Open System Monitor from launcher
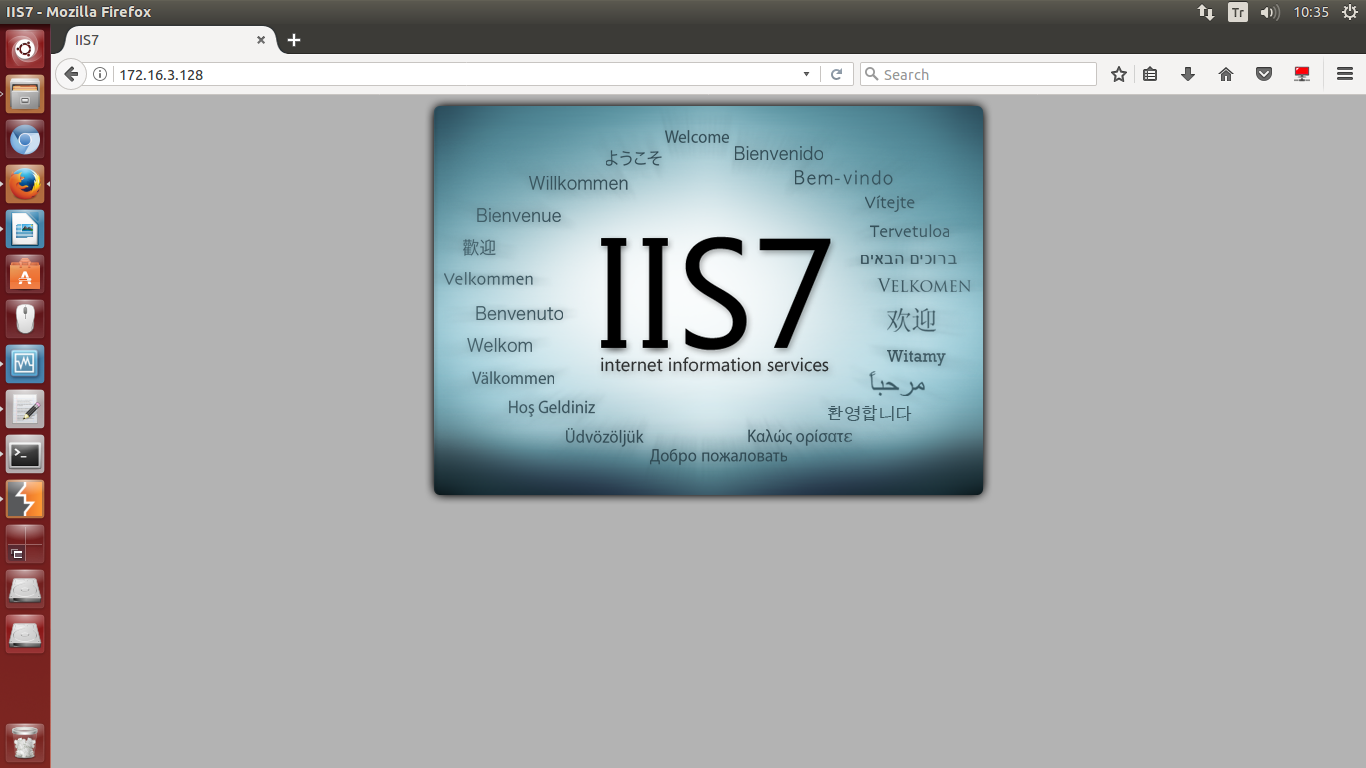 (x=25, y=365)
